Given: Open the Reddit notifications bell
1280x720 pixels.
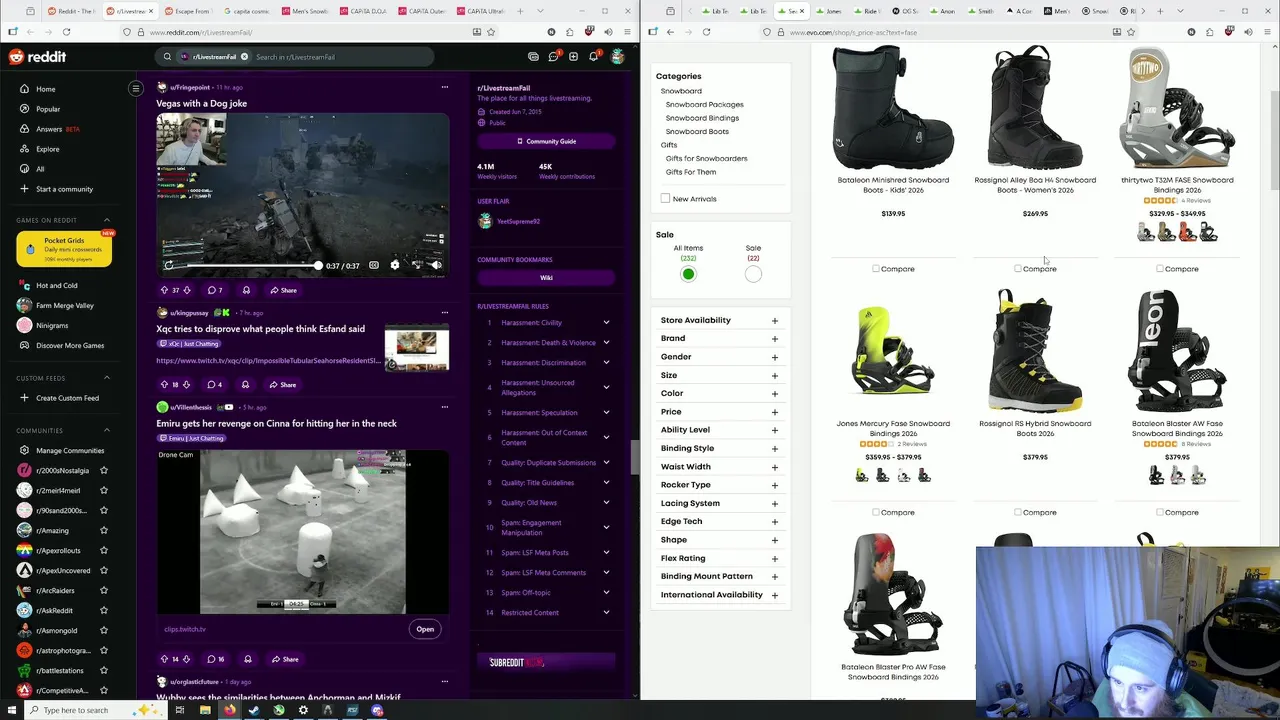Looking at the screenshot, I should coord(593,57).
